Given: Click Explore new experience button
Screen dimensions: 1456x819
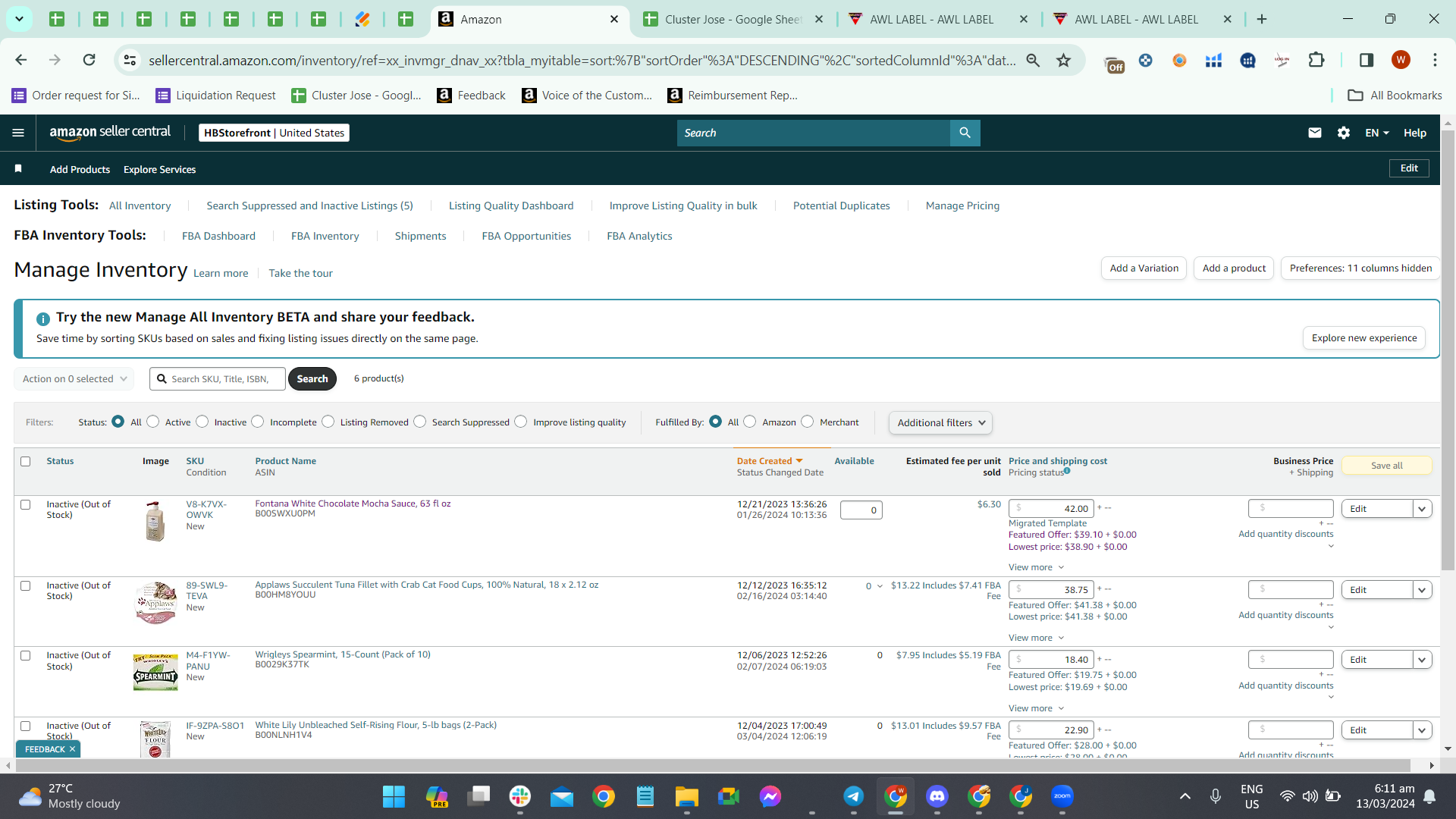Looking at the screenshot, I should (x=1364, y=337).
